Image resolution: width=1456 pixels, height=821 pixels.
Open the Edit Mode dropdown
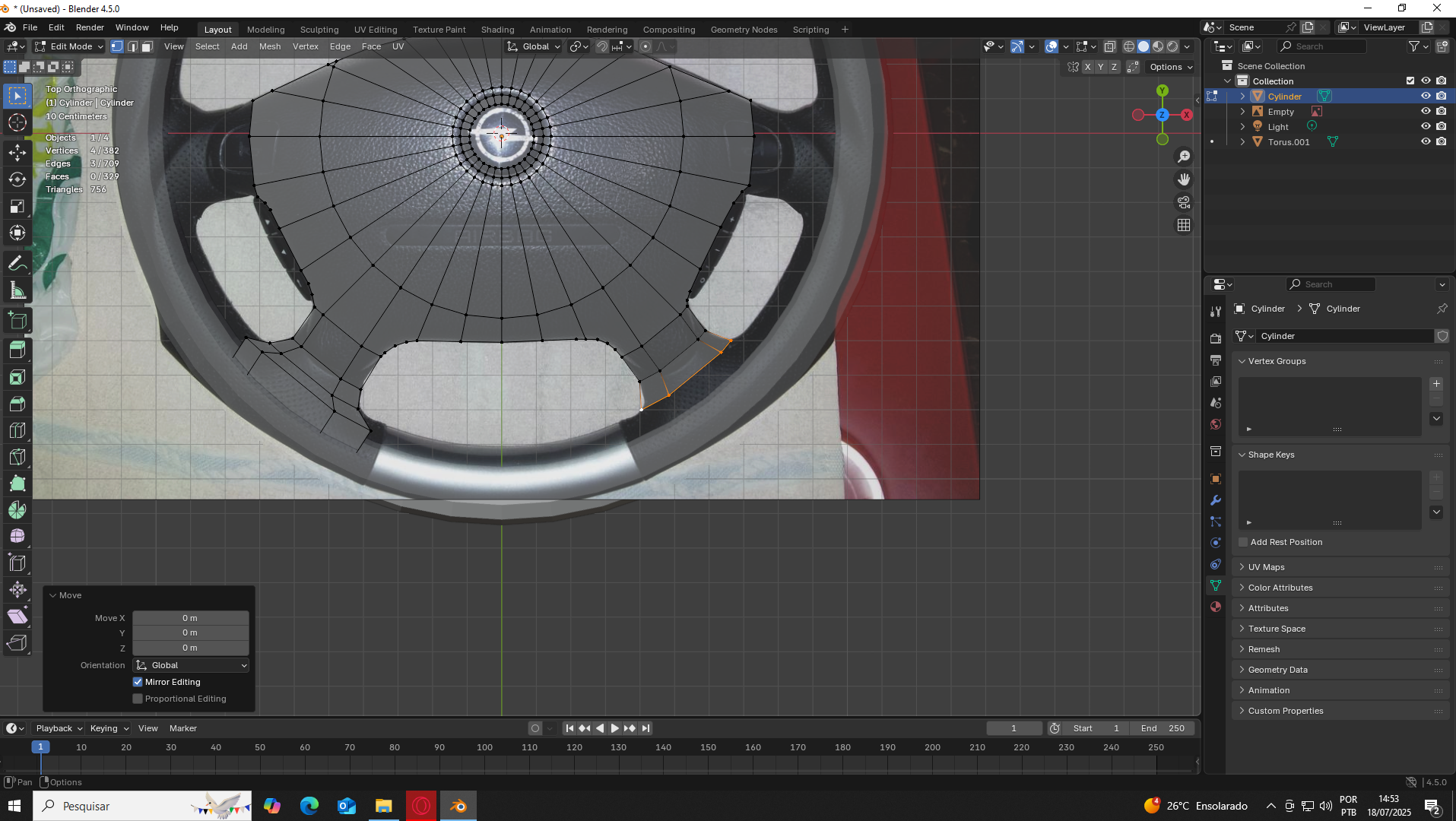(x=69, y=46)
